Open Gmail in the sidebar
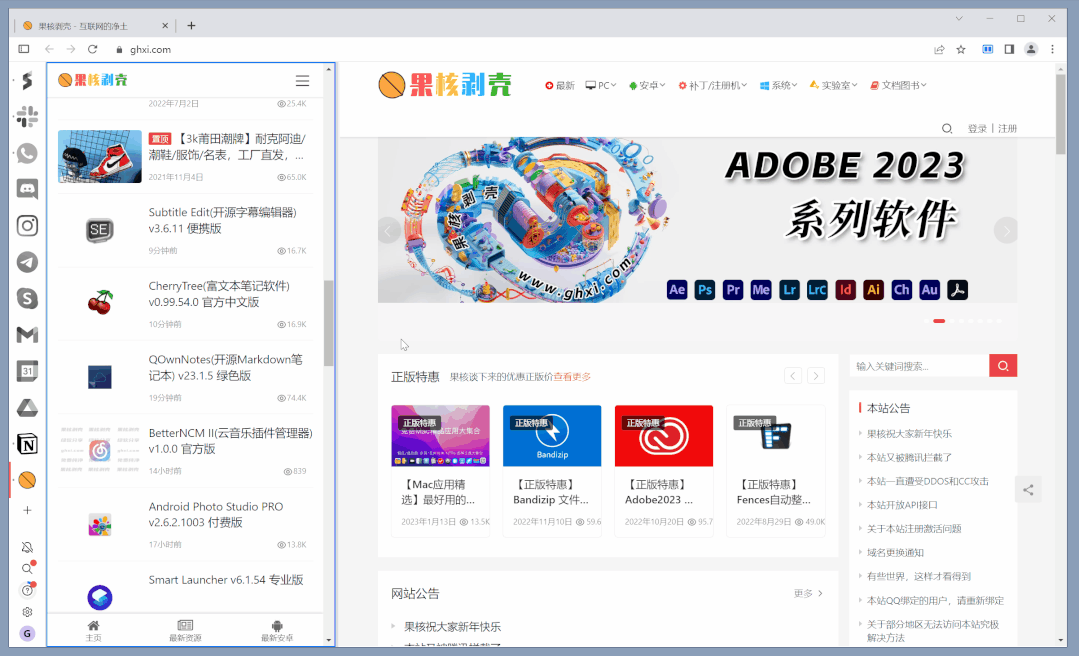 point(27,335)
